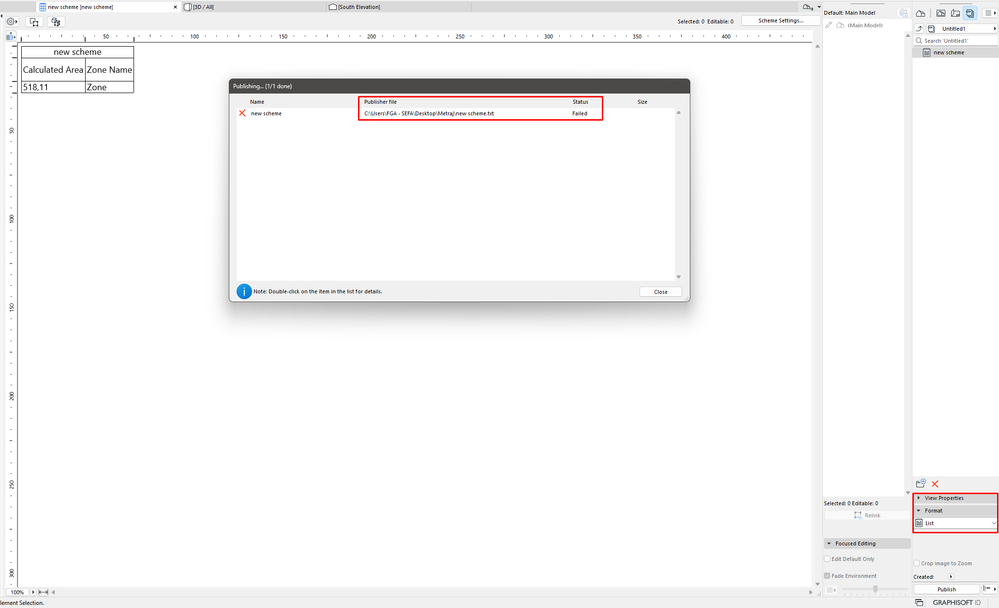Click the blue info icon in Publishing dialog
Screen dimensions: 999x608
click(x=244, y=291)
